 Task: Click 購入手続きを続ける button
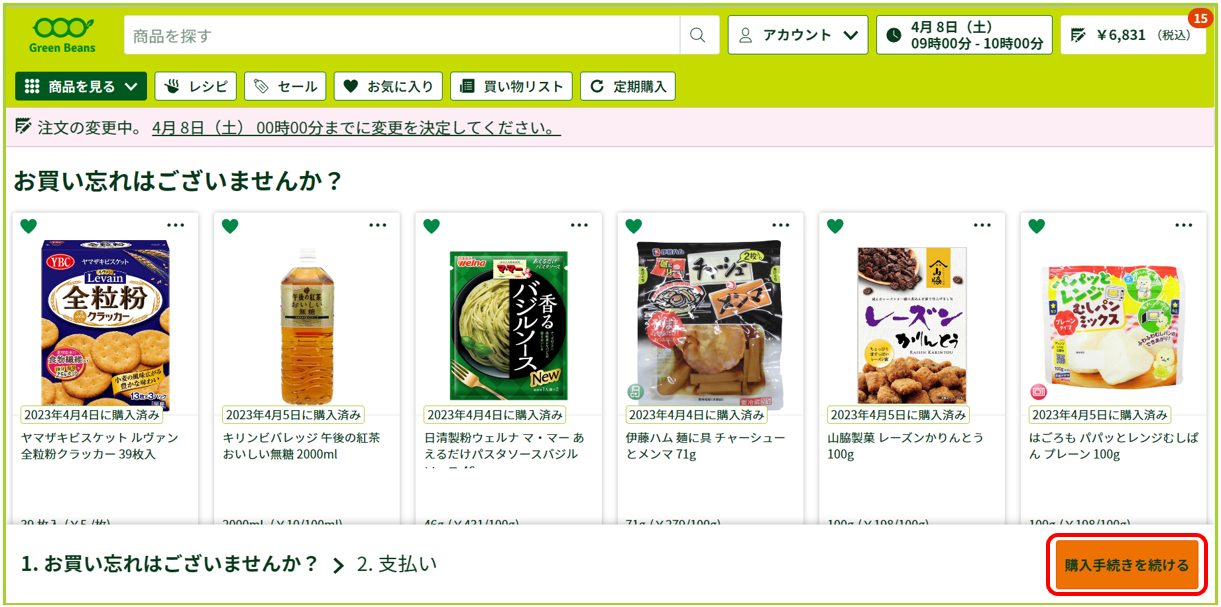(x=1127, y=565)
